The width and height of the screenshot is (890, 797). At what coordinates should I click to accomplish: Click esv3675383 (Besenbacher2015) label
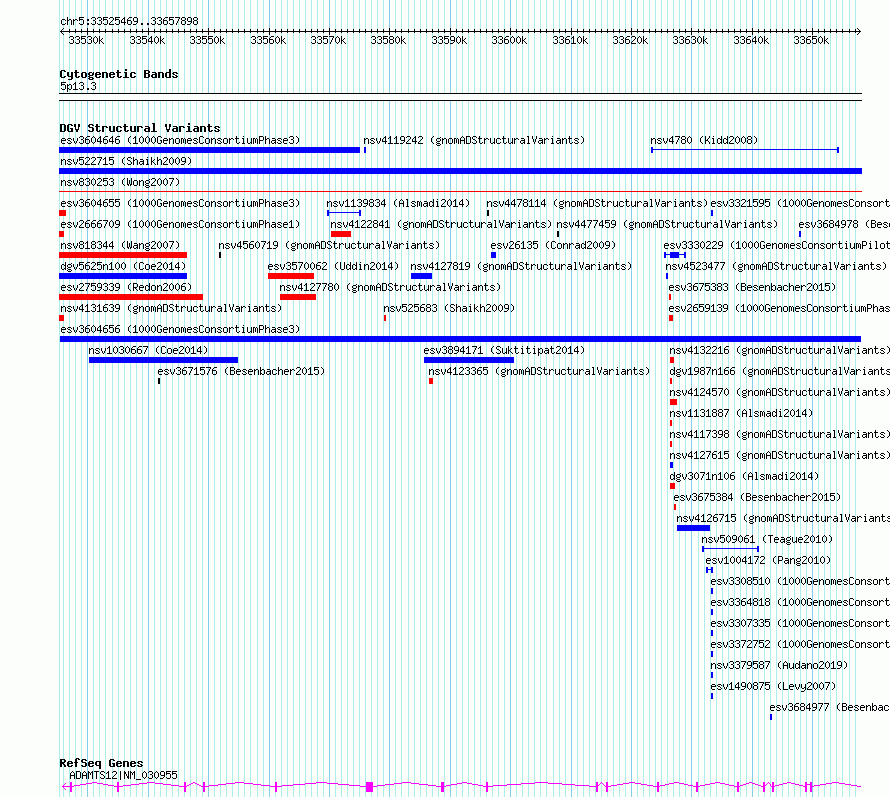pyautogui.click(x=752, y=287)
